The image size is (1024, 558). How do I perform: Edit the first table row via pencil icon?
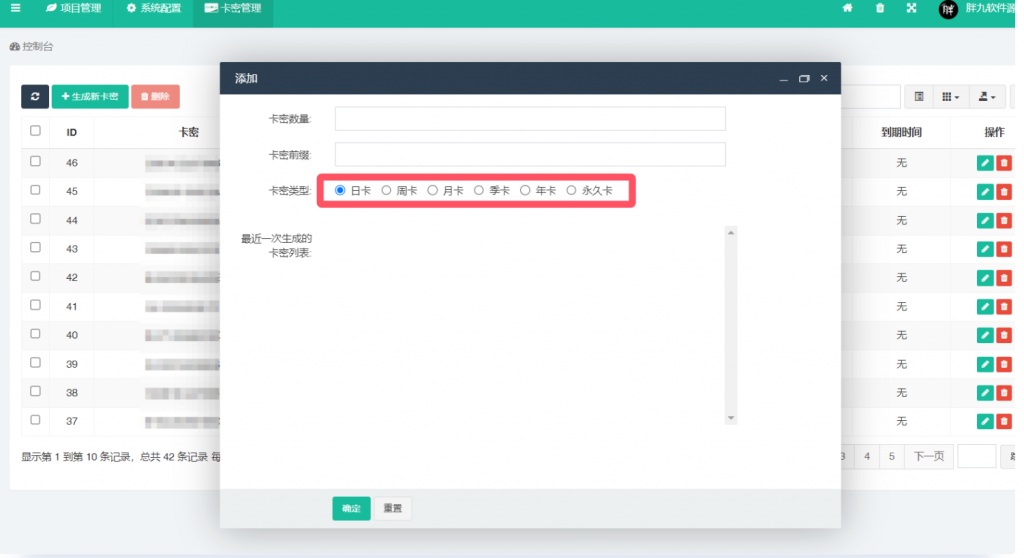point(985,163)
